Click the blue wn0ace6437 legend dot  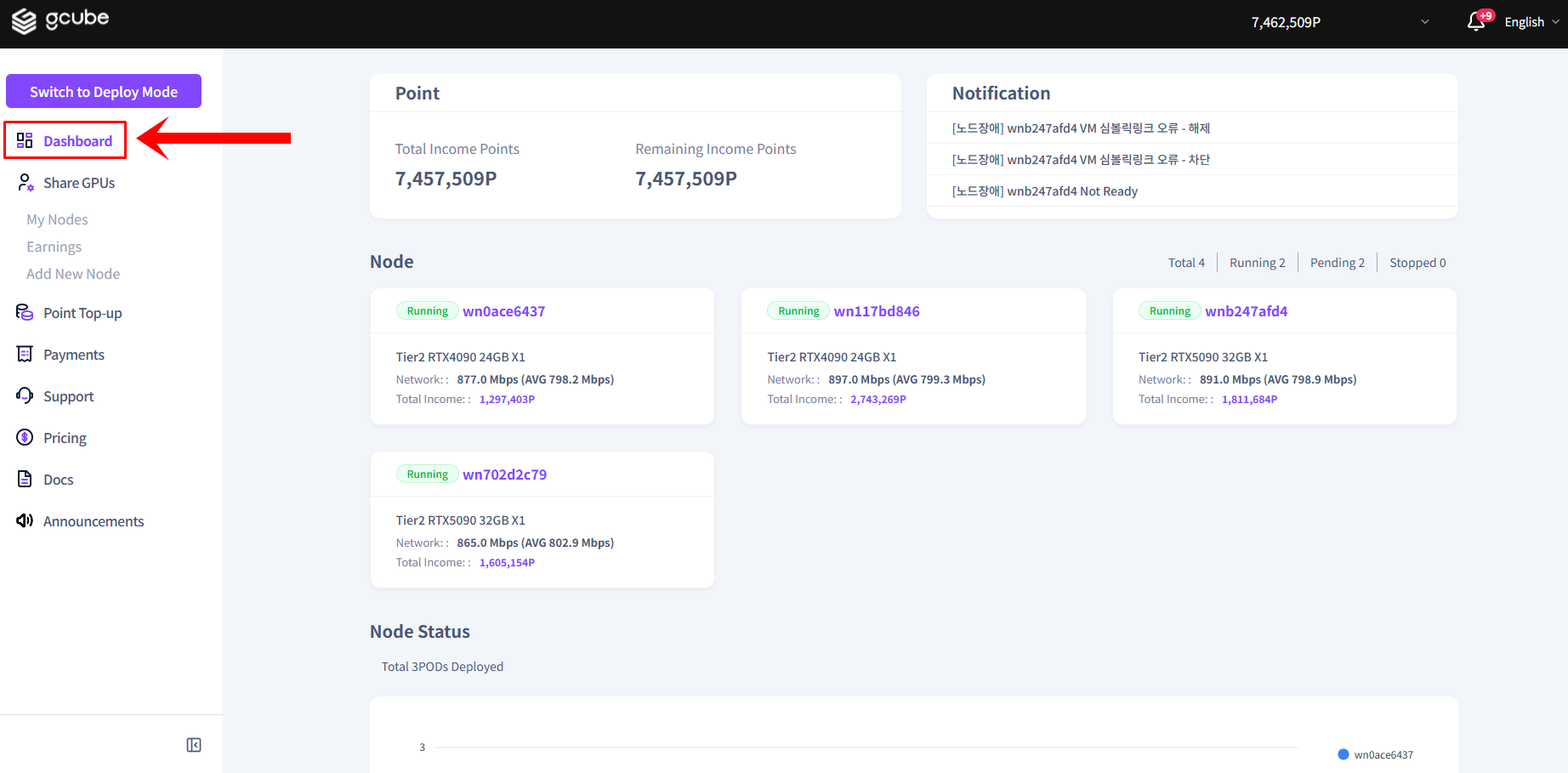(1344, 754)
